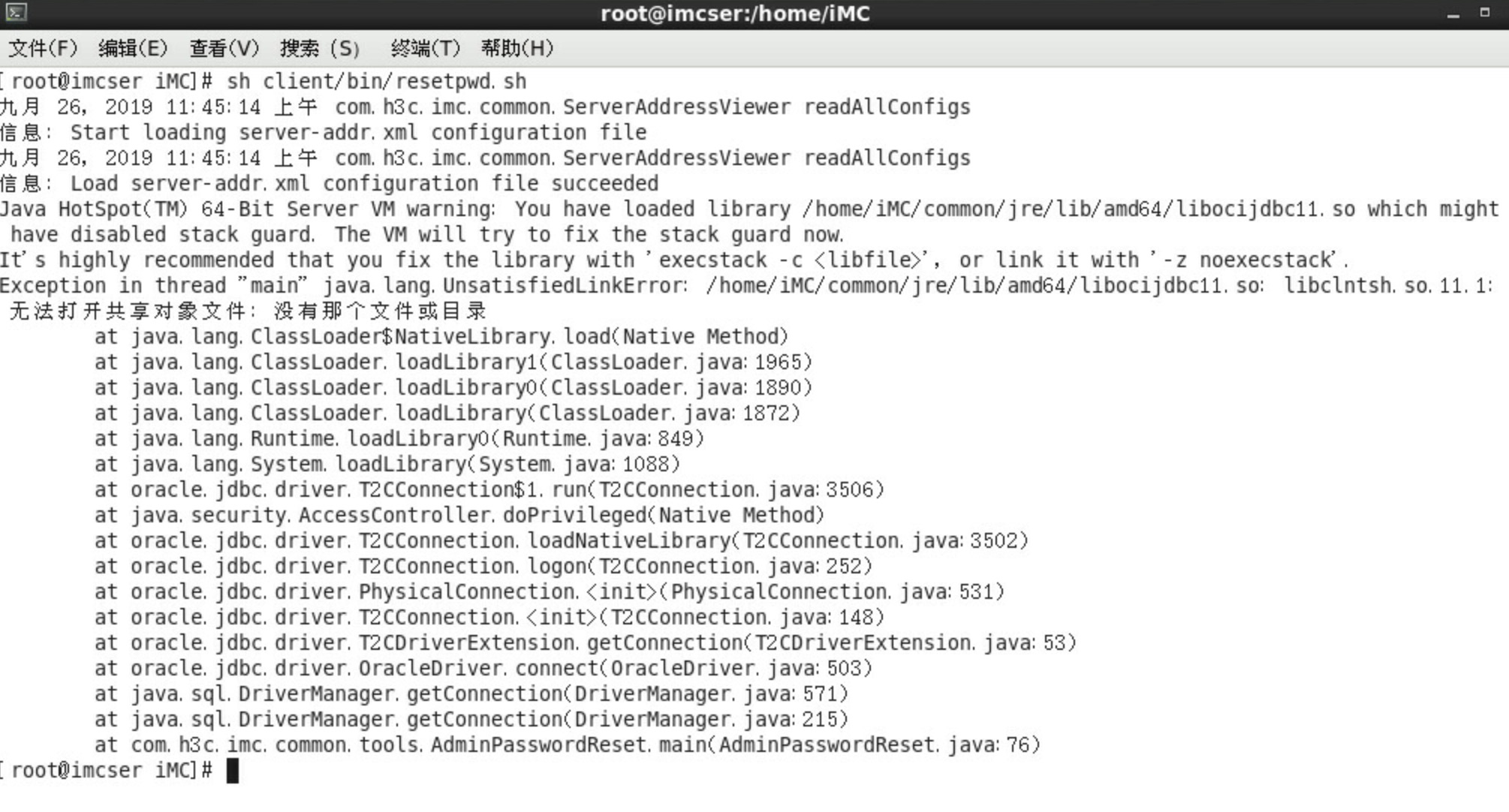This screenshot has height=812, width=1509.
Task: Click the root@imcser:/home/iMC window title
Action: pos(735,14)
